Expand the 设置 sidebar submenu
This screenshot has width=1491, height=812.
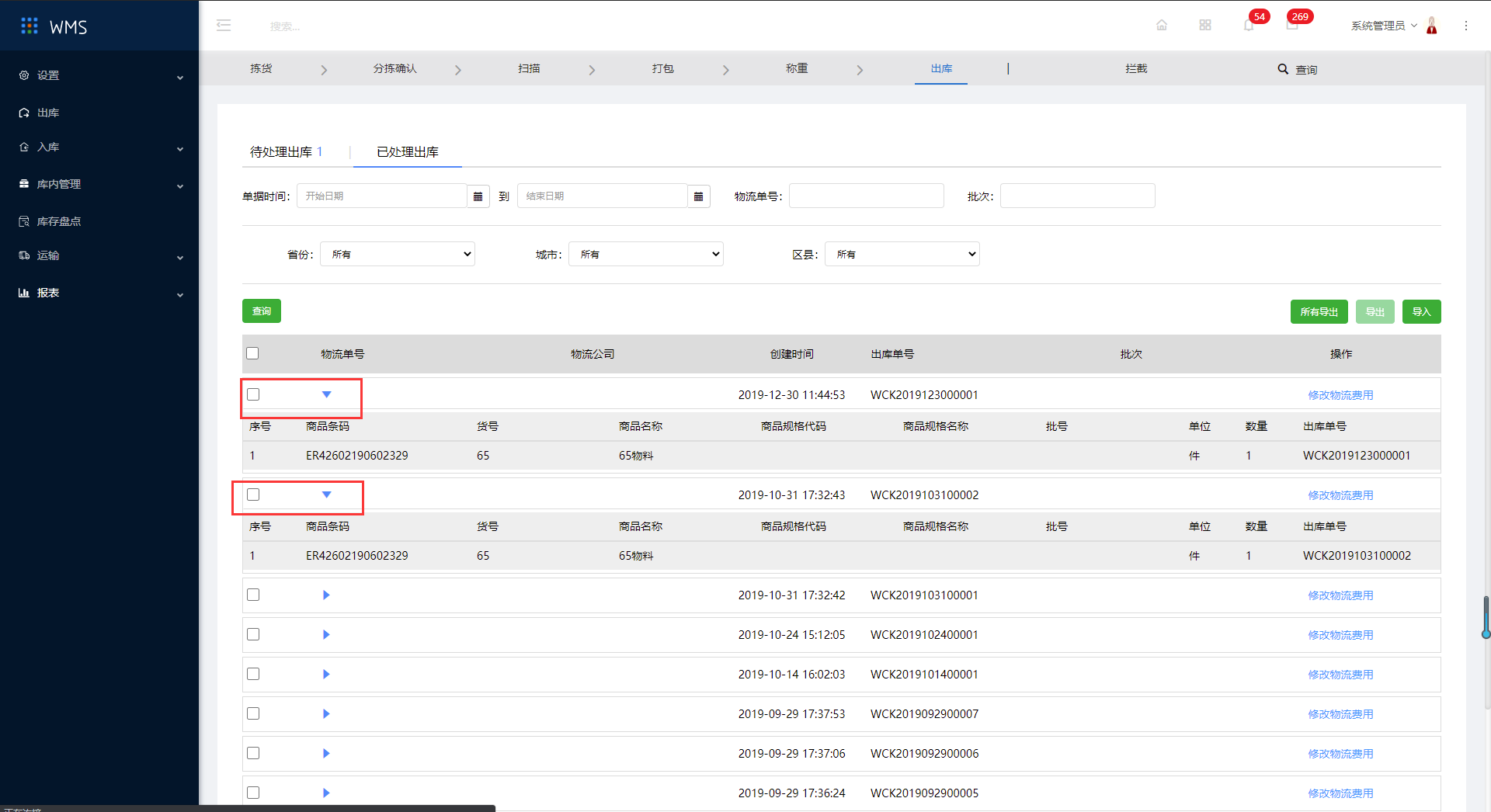pos(180,77)
